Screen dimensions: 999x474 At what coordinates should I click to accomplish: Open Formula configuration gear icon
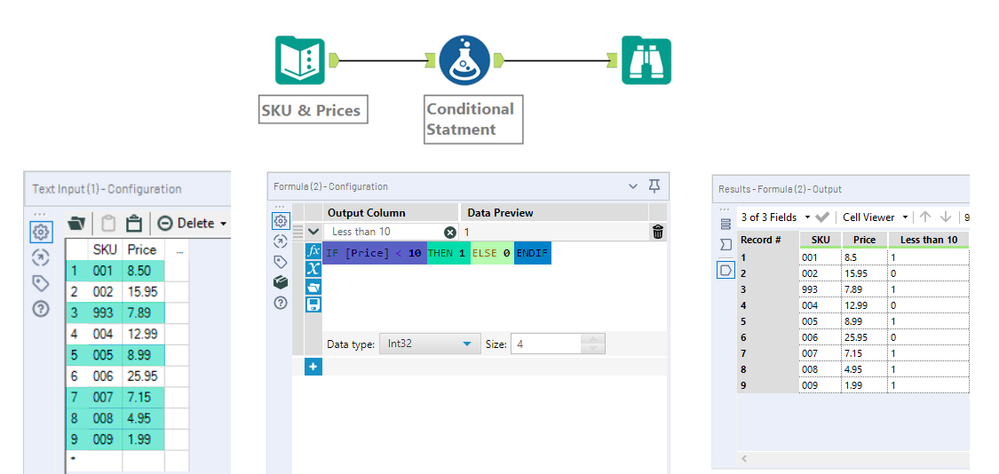coord(280,221)
